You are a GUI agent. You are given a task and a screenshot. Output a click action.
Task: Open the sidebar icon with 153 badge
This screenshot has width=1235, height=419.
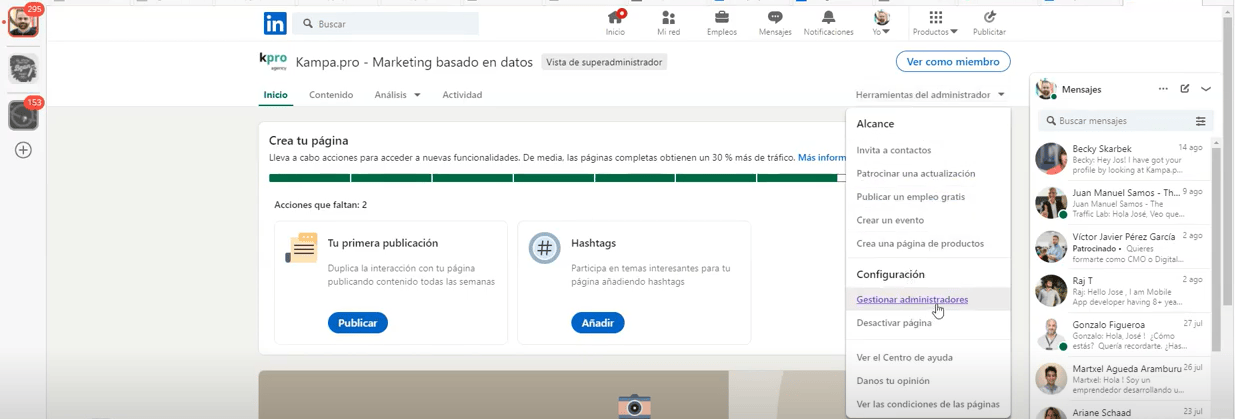(23, 115)
